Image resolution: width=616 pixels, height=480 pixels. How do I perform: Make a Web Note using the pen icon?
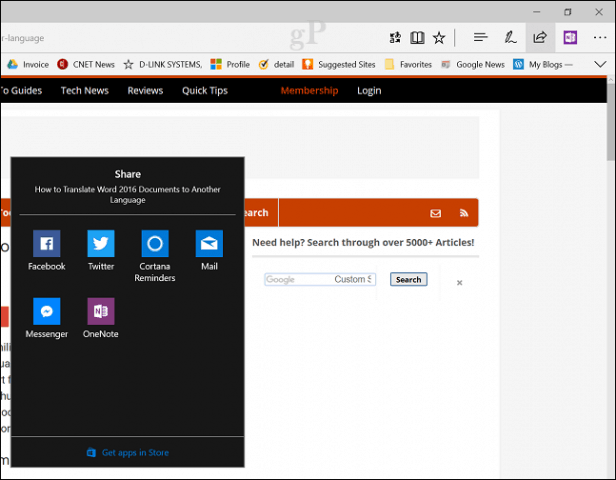coord(510,37)
